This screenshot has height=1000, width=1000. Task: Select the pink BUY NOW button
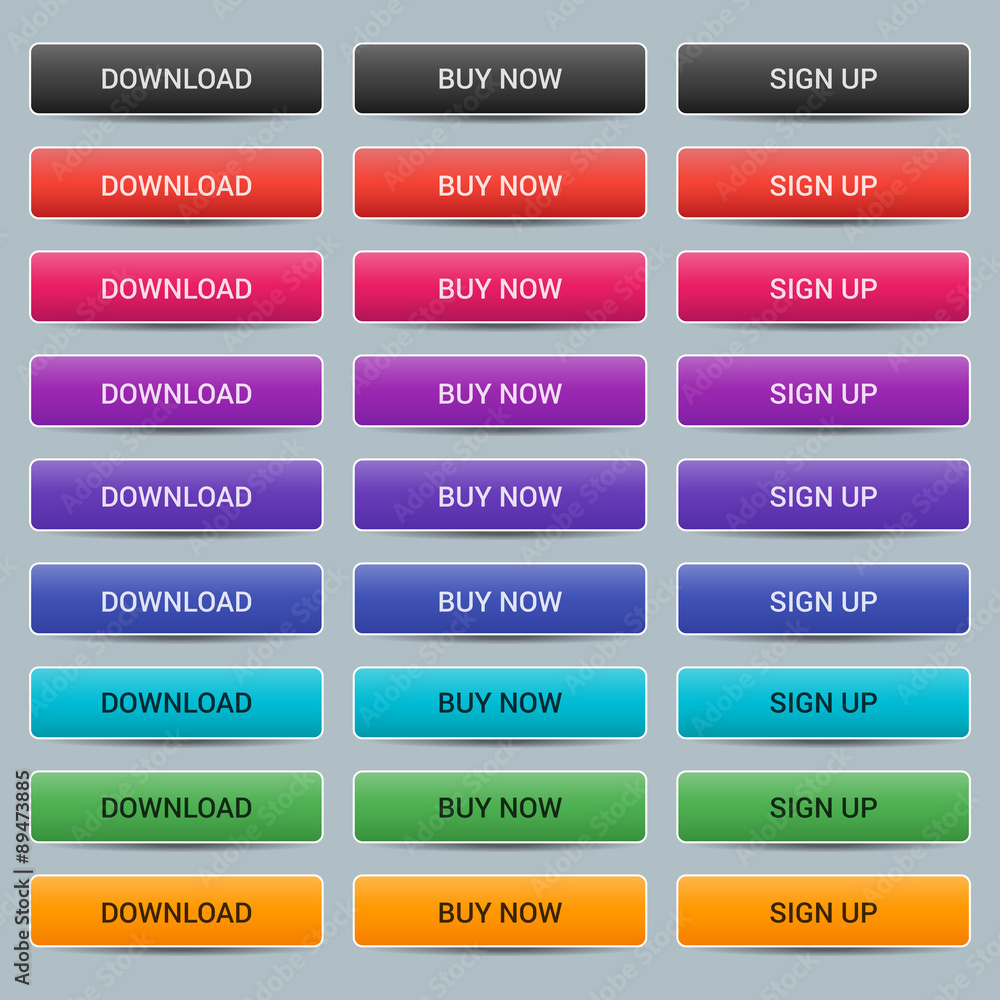(x=500, y=287)
